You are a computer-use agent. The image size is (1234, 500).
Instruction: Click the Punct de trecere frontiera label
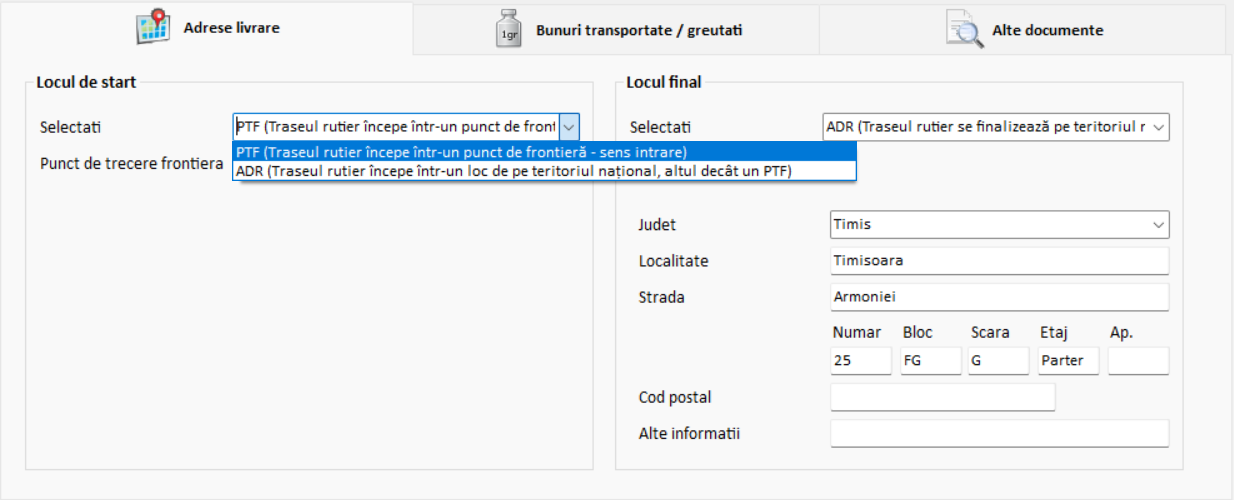[x=131, y=163]
